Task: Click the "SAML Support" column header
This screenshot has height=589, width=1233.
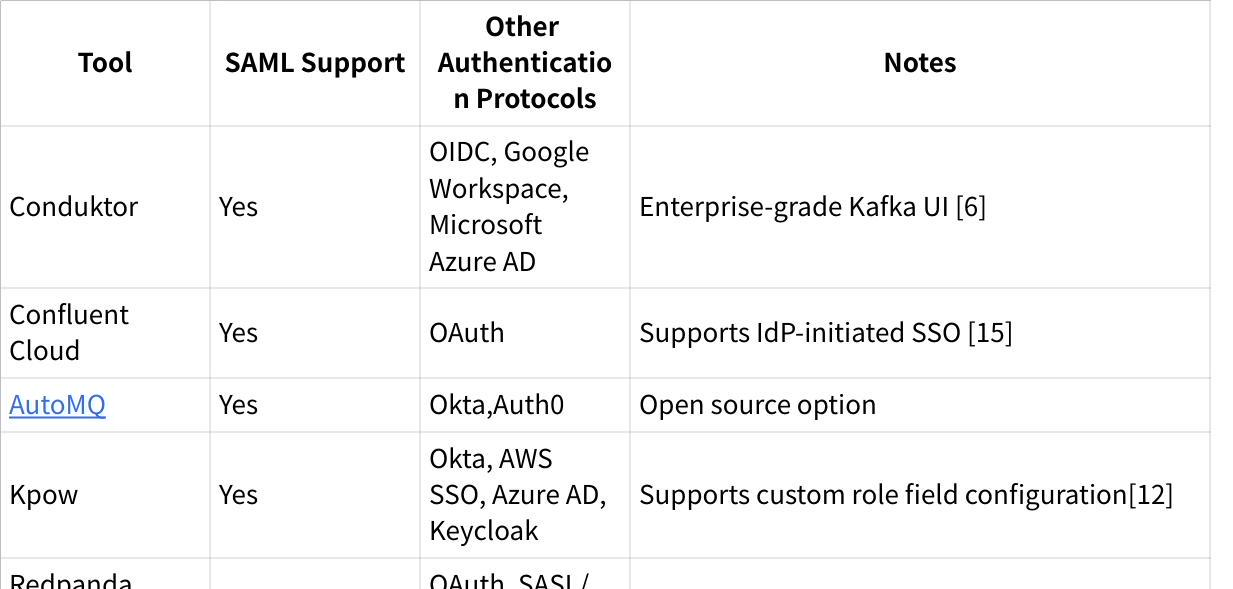Action: [314, 63]
